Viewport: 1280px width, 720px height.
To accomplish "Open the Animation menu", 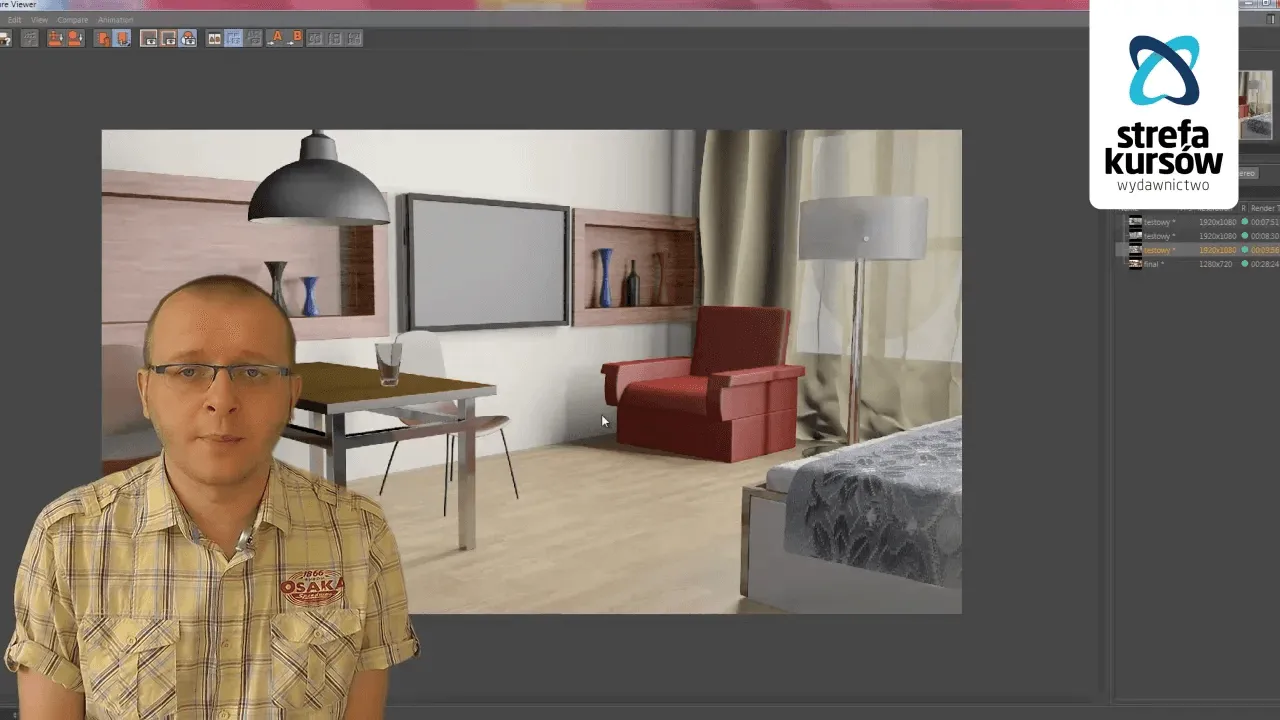I will (x=115, y=20).
